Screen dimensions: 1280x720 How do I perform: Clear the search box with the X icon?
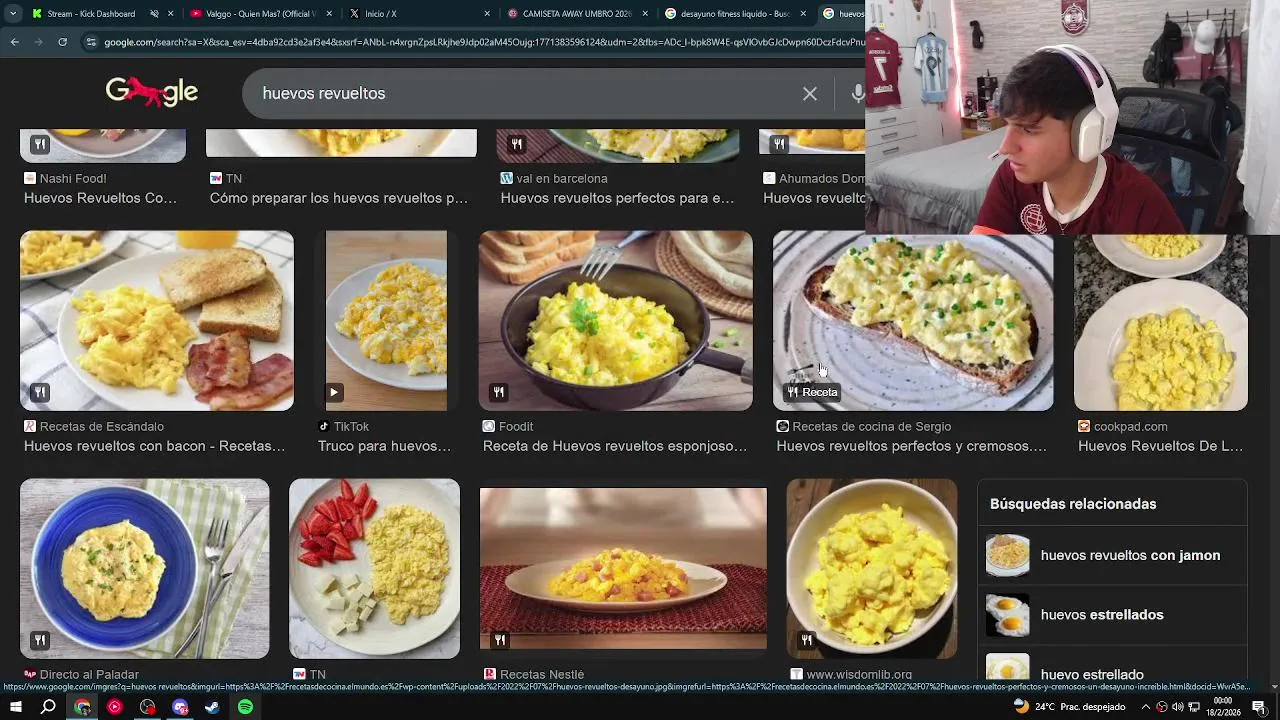(810, 93)
